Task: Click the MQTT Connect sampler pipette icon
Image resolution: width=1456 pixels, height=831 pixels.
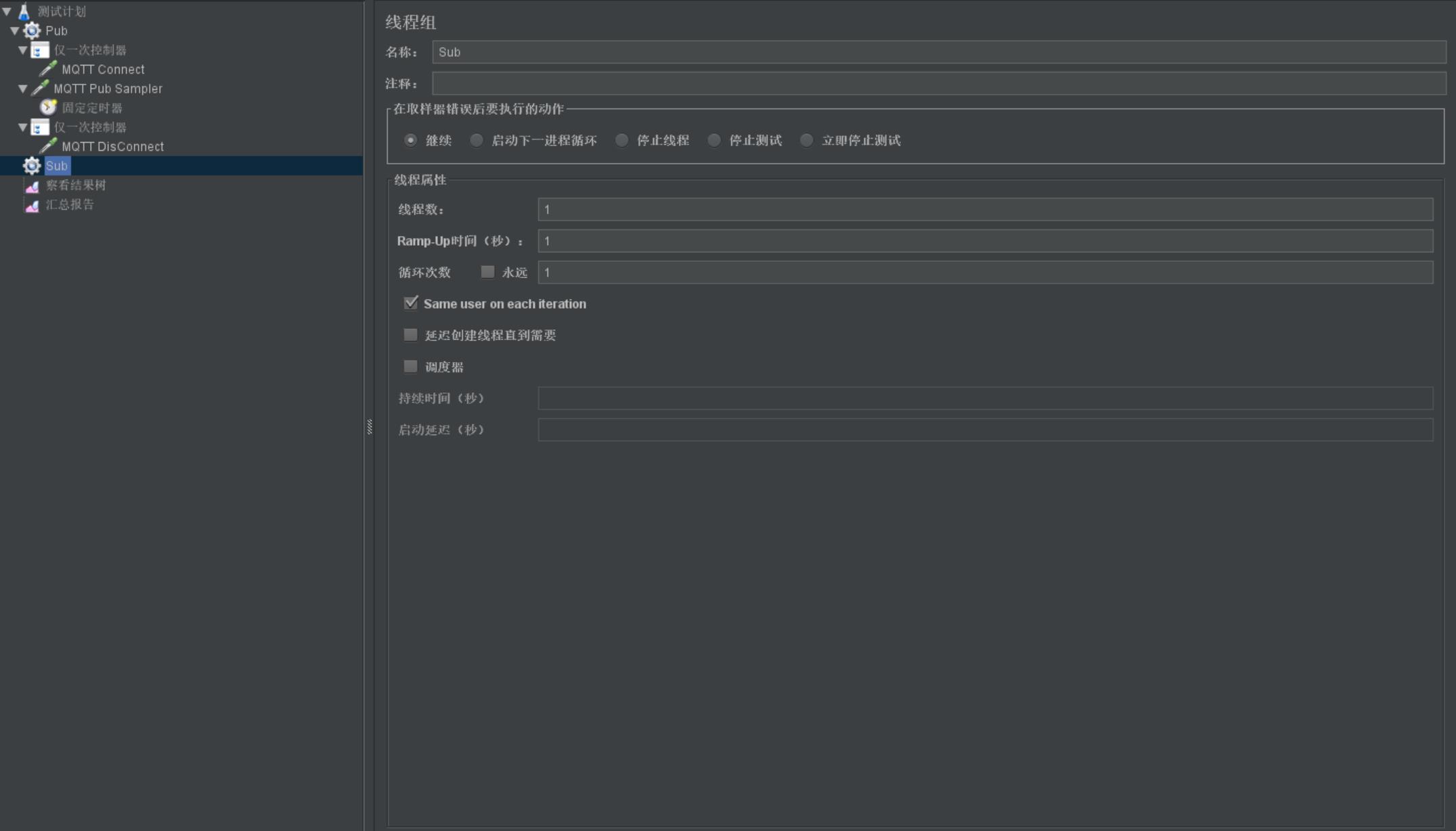Action: click(x=48, y=69)
